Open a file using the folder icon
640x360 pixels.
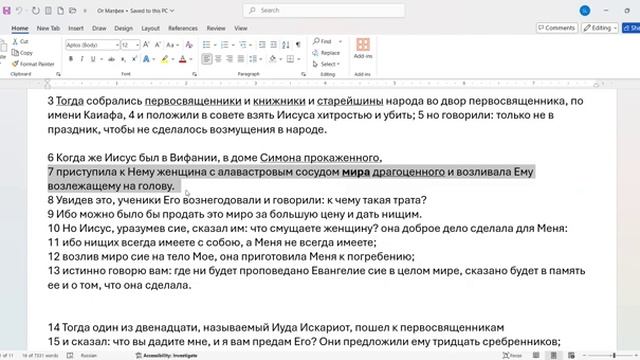pos(73,11)
